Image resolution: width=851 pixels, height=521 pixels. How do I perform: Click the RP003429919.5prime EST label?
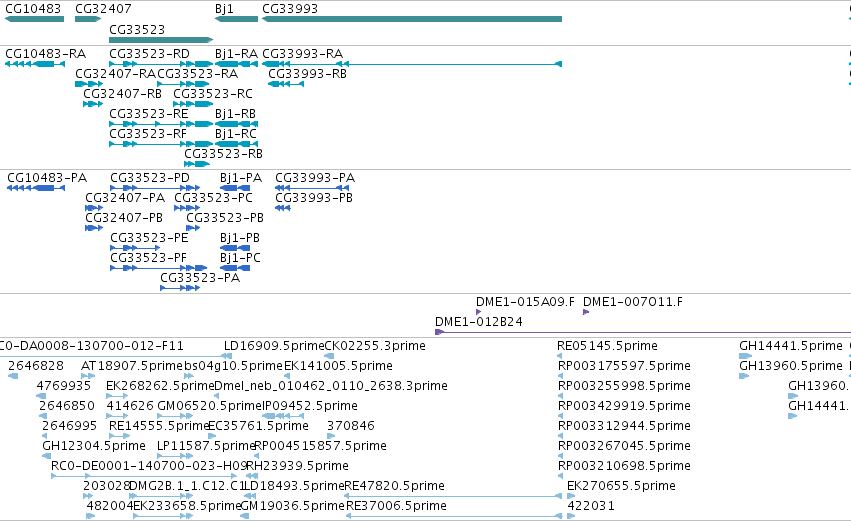coord(624,406)
